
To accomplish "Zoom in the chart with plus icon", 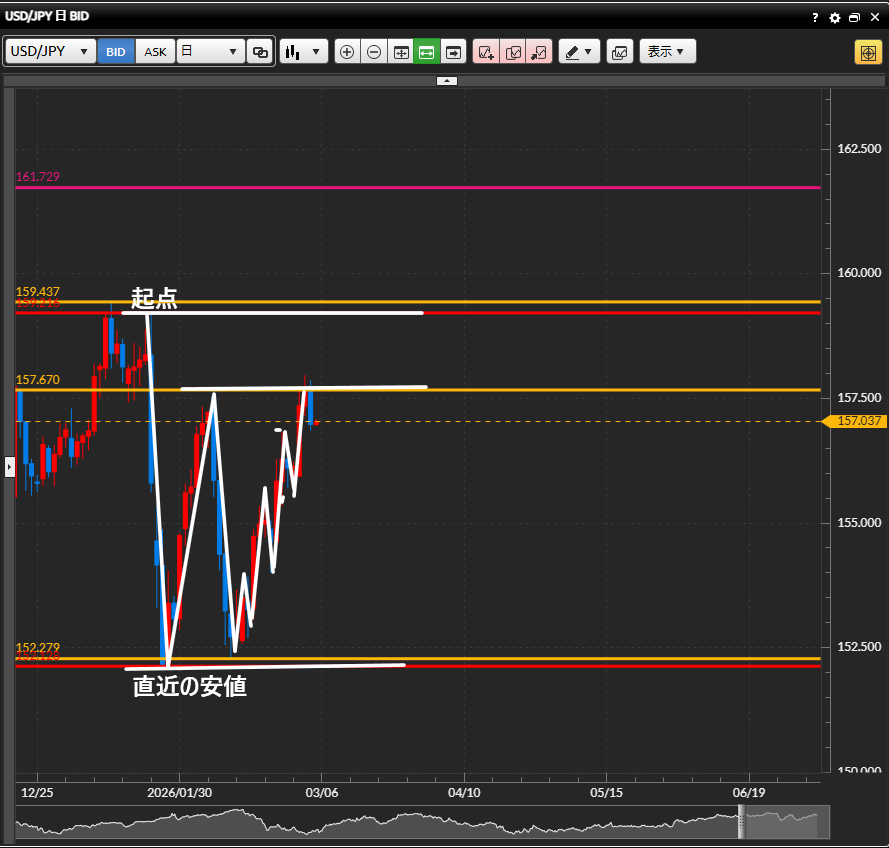I will [x=347, y=52].
